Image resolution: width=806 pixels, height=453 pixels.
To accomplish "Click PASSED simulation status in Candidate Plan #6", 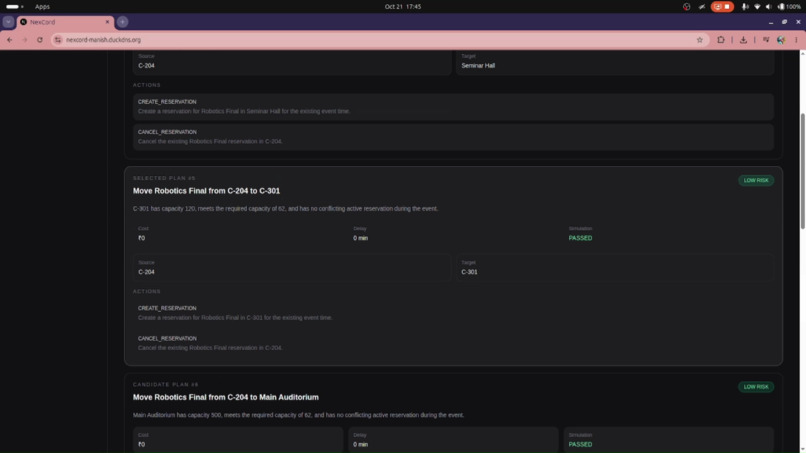I will pos(580,444).
